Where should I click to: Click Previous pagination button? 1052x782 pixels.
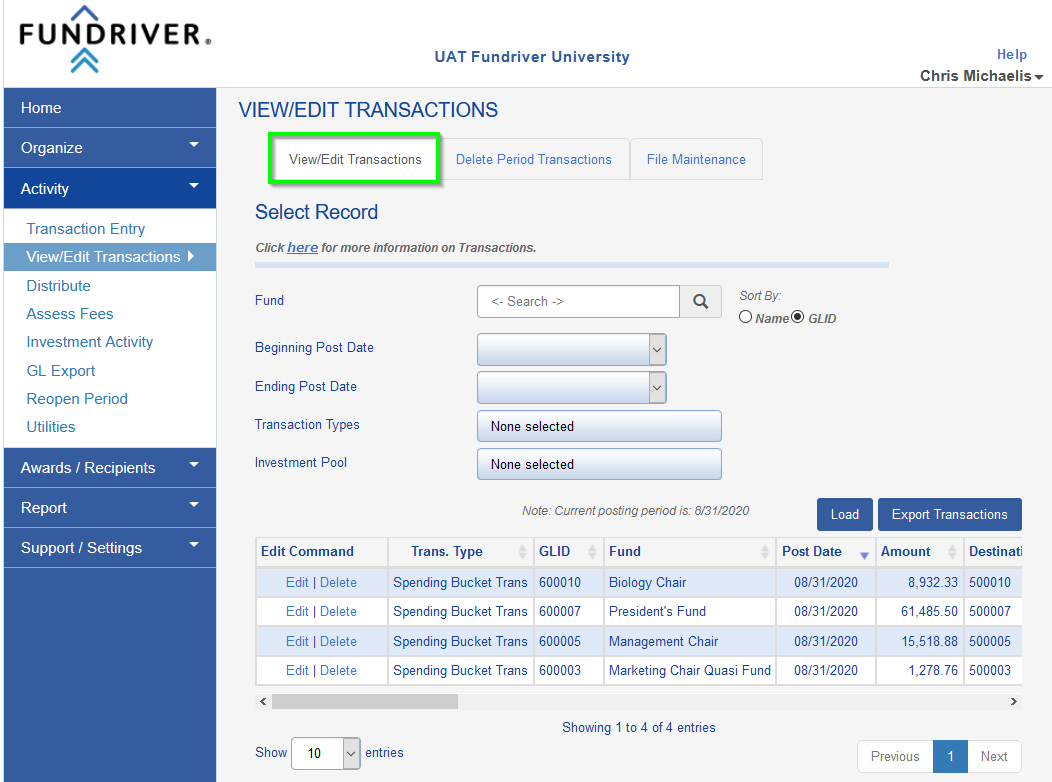895,757
